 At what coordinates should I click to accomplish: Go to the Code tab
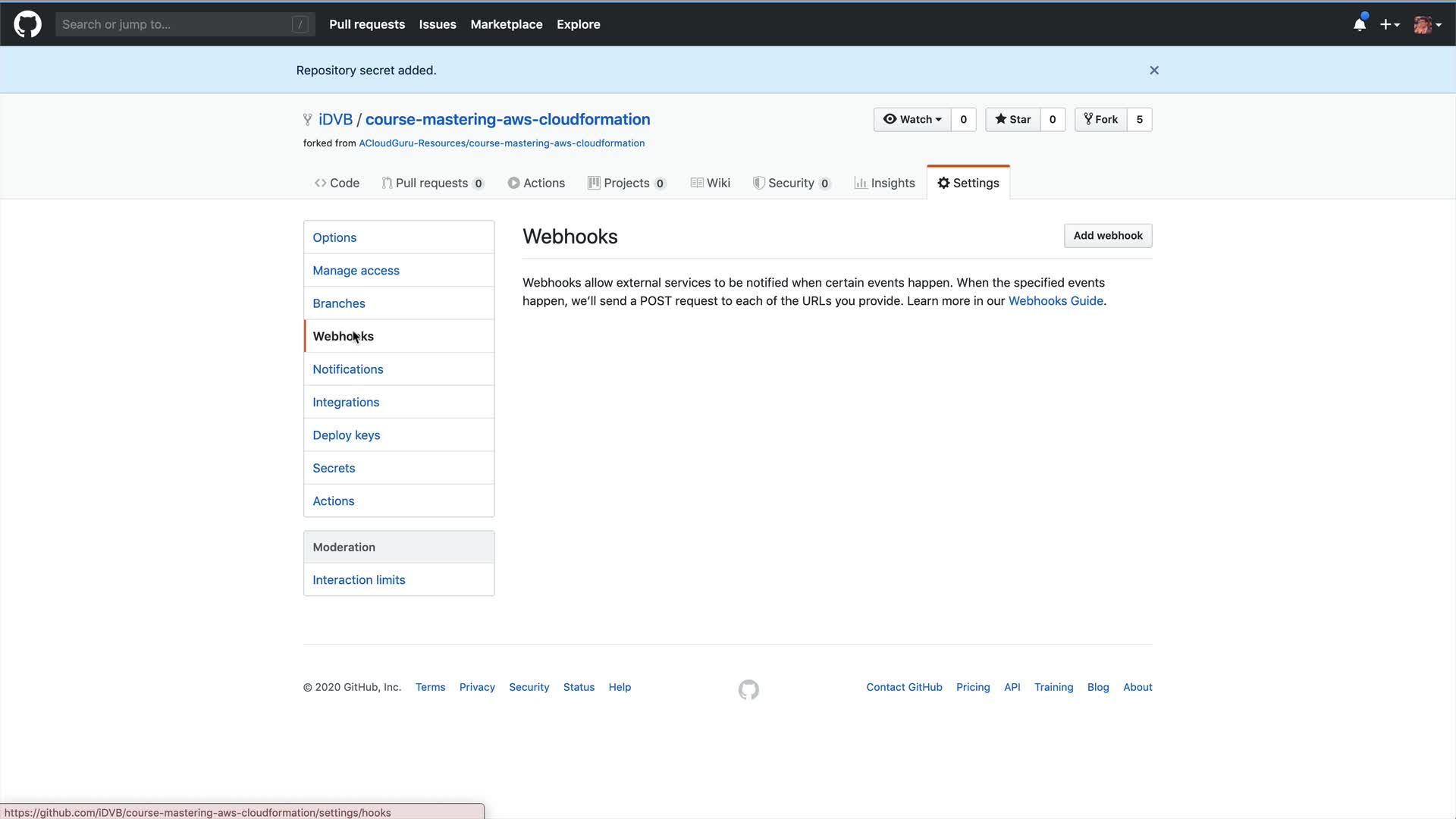[337, 183]
